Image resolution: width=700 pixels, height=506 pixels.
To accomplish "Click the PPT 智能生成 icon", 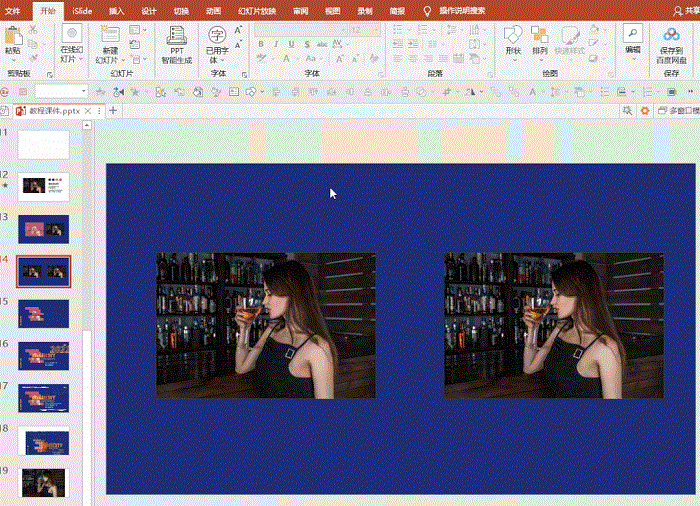I will click(x=177, y=35).
